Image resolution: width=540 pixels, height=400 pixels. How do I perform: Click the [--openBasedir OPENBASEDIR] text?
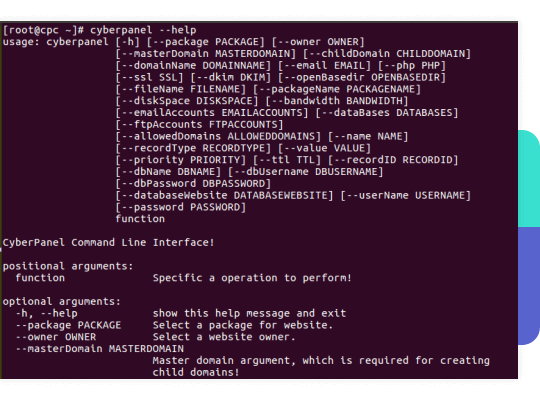[x=362, y=78]
